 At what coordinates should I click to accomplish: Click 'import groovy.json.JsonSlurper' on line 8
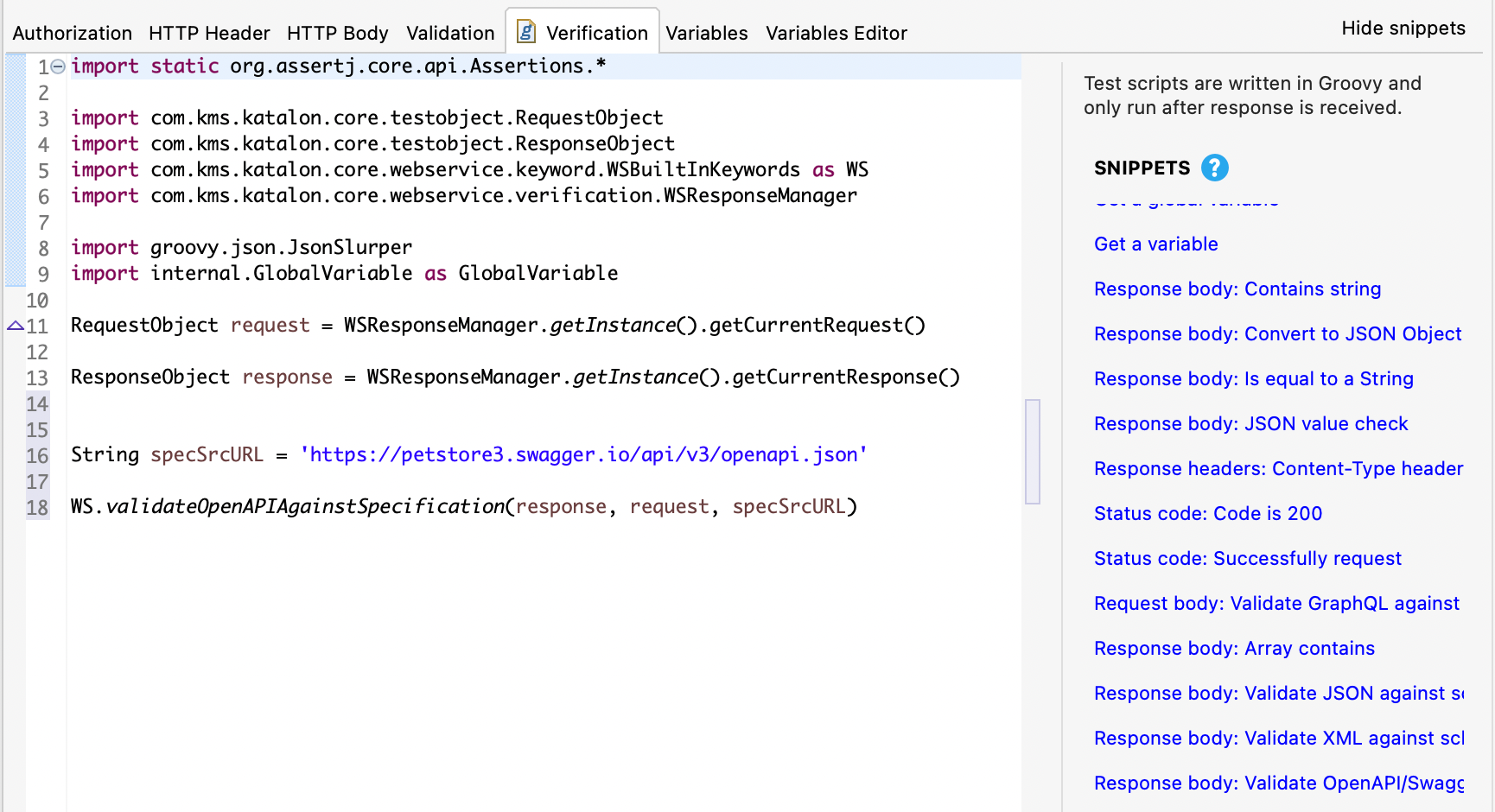click(x=242, y=247)
